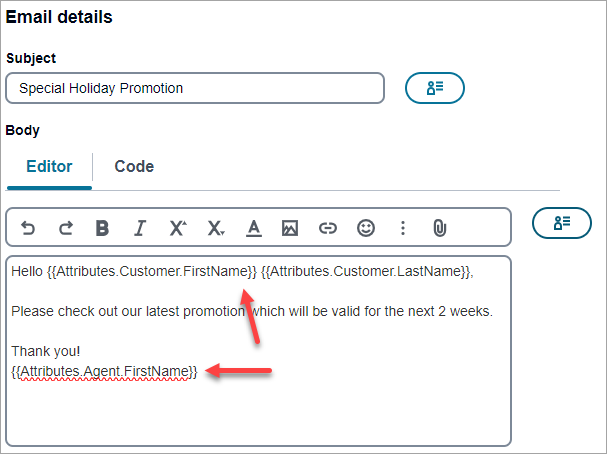Switch to the Code tab
The width and height of the screenshot is (607, 454).
coord(134,166)
